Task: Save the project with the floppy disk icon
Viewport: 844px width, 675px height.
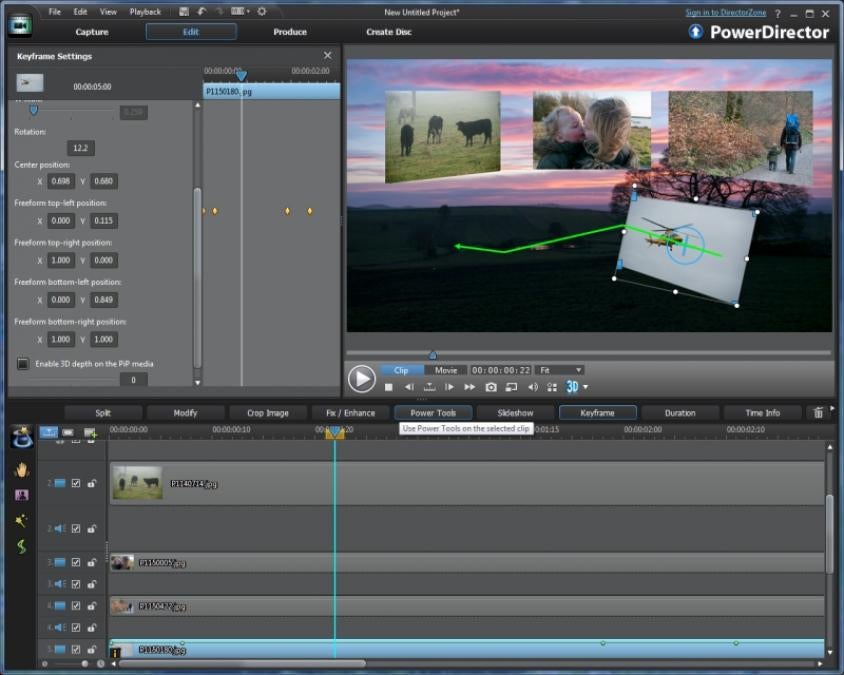Action: 184,11
